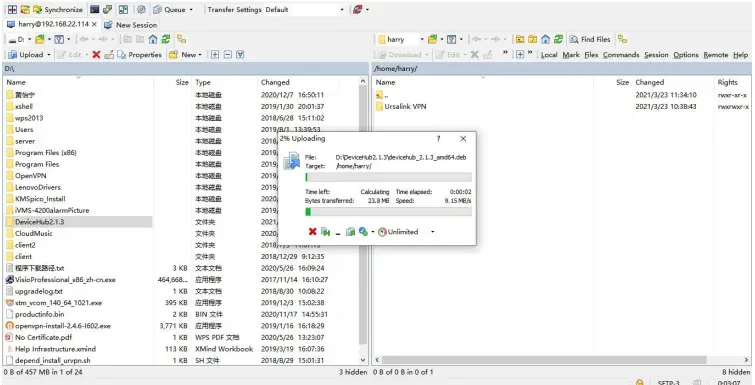
Task: Open the Session menu
Action: click(x=656, y=55)
